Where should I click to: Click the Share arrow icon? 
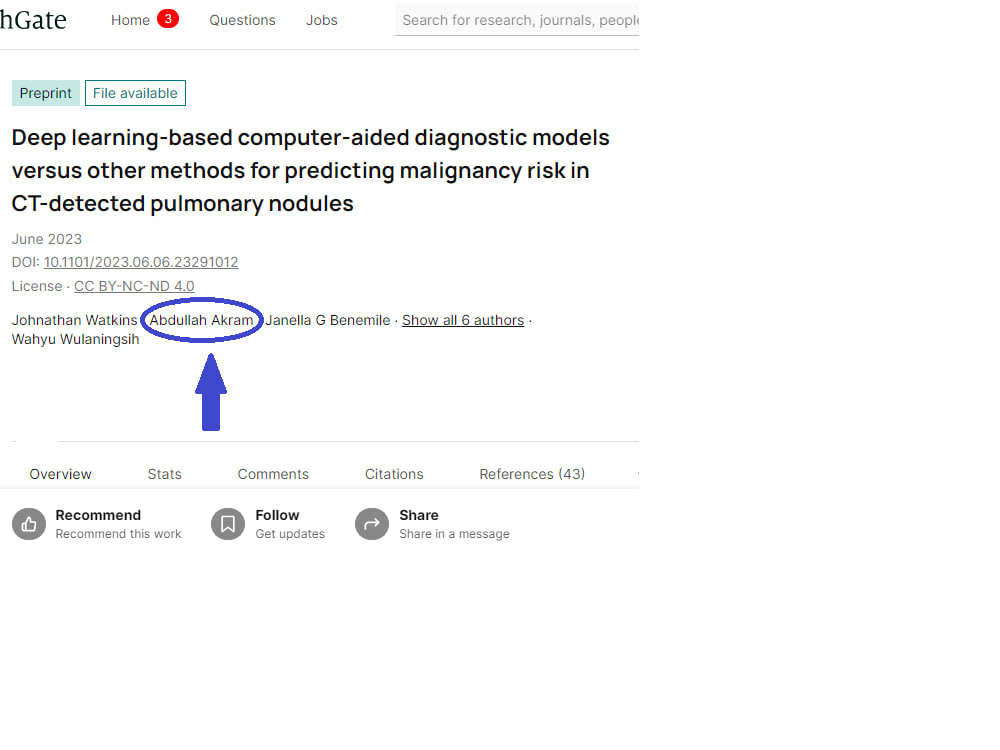[x=371, y=523]
